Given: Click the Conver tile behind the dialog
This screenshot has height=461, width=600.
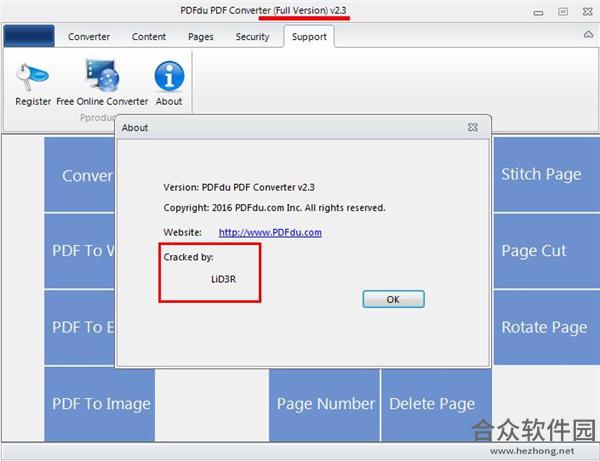Looking at the screenshot, I should coord(80,174).
